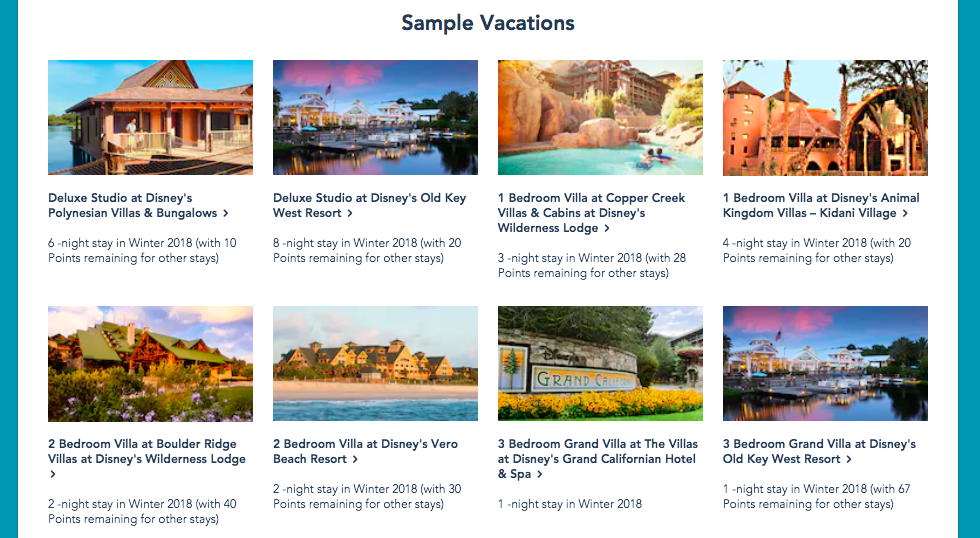Click the Vero Beach Resort oceanfront photo

[376, 364]
